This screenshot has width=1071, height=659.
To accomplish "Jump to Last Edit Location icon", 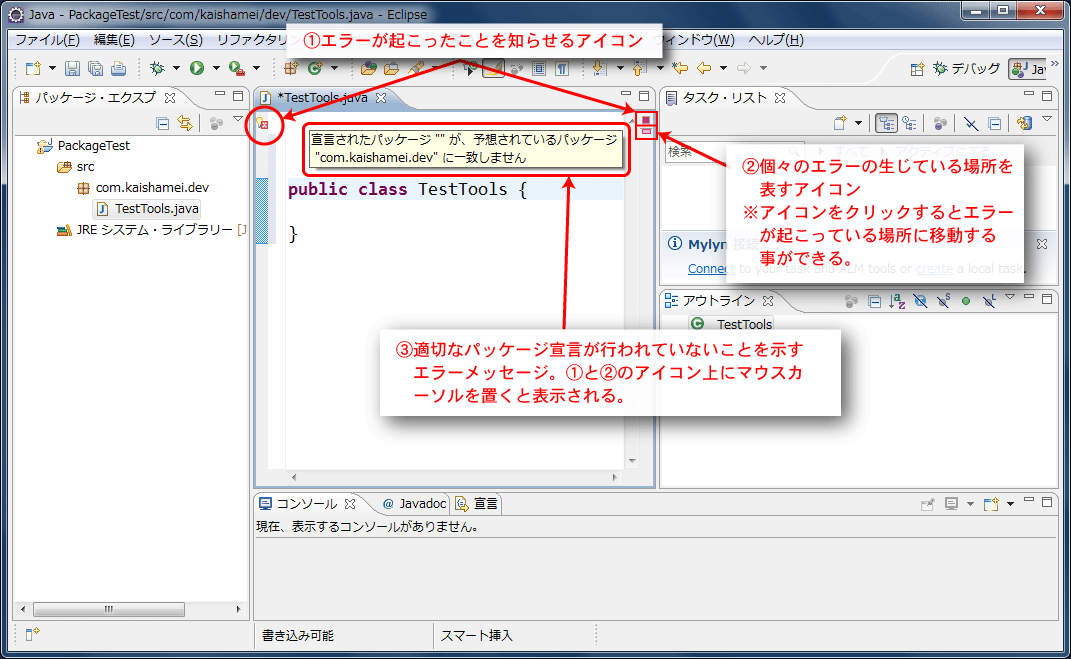I will [x=680, y=68].
